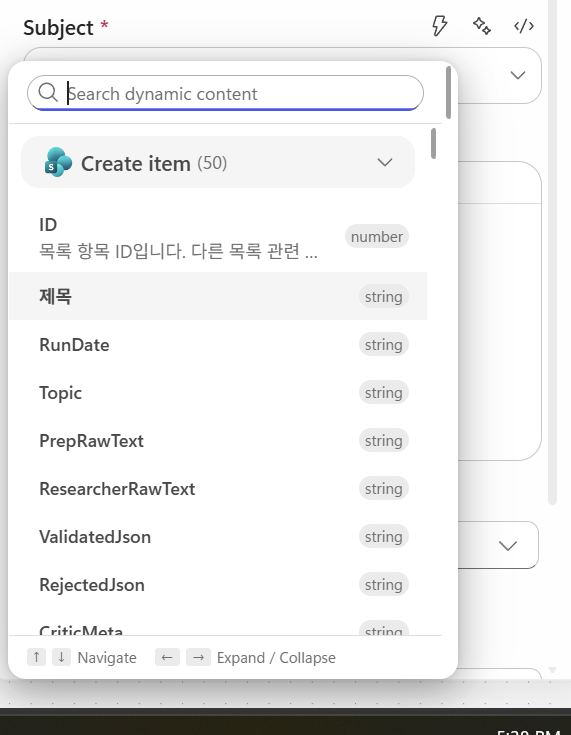The height and width of the screenshot is (735, 571).
Task: Click the down arrow Navigate key hint
Action: point(61,657)
